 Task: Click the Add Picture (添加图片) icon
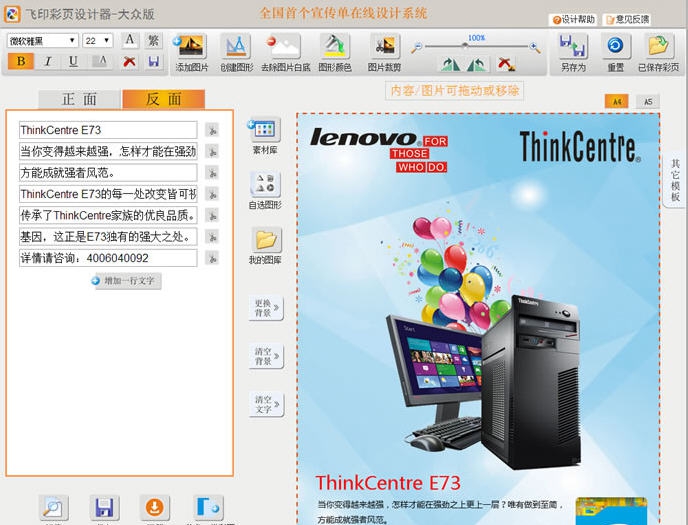click(191, 46)
